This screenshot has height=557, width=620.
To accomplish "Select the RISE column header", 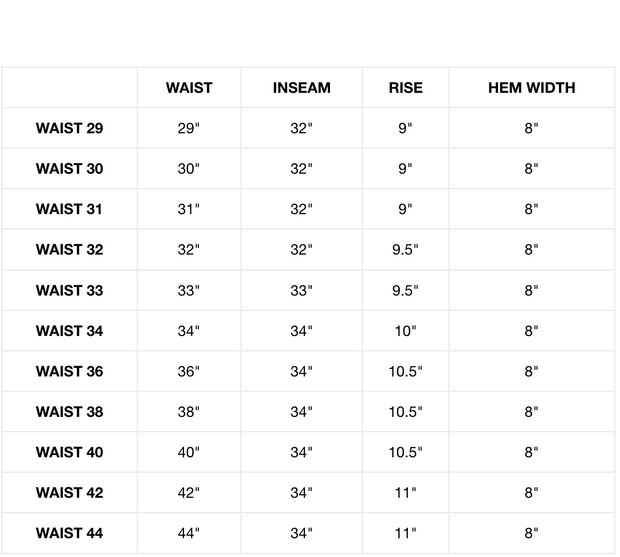I will 405,88.
